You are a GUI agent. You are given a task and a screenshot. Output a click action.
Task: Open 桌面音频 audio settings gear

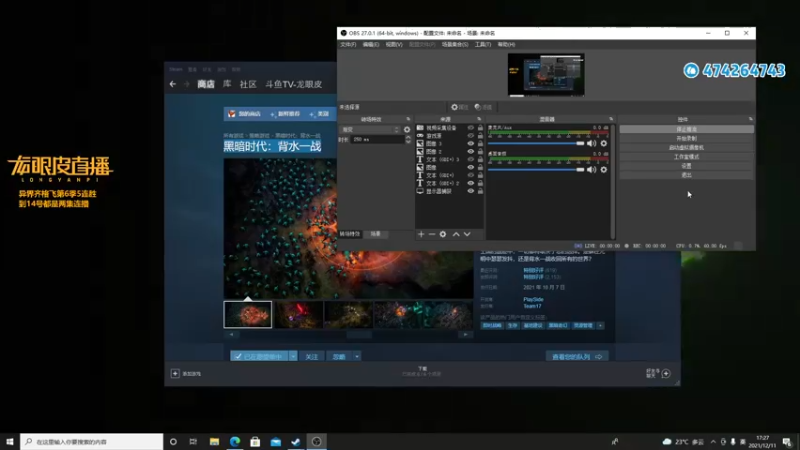coord(604,169)
